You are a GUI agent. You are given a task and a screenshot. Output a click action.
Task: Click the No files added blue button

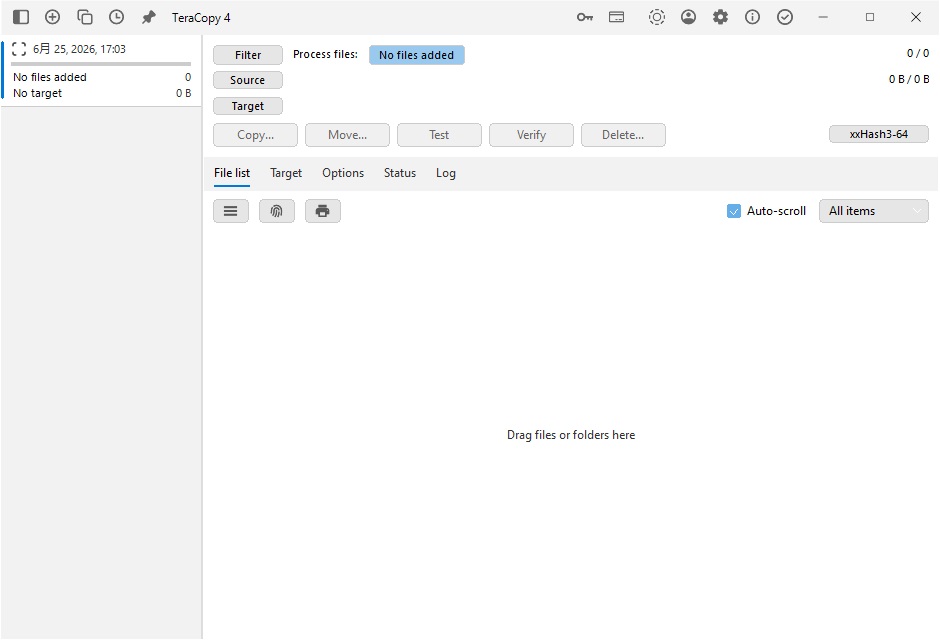click(417, 55)
